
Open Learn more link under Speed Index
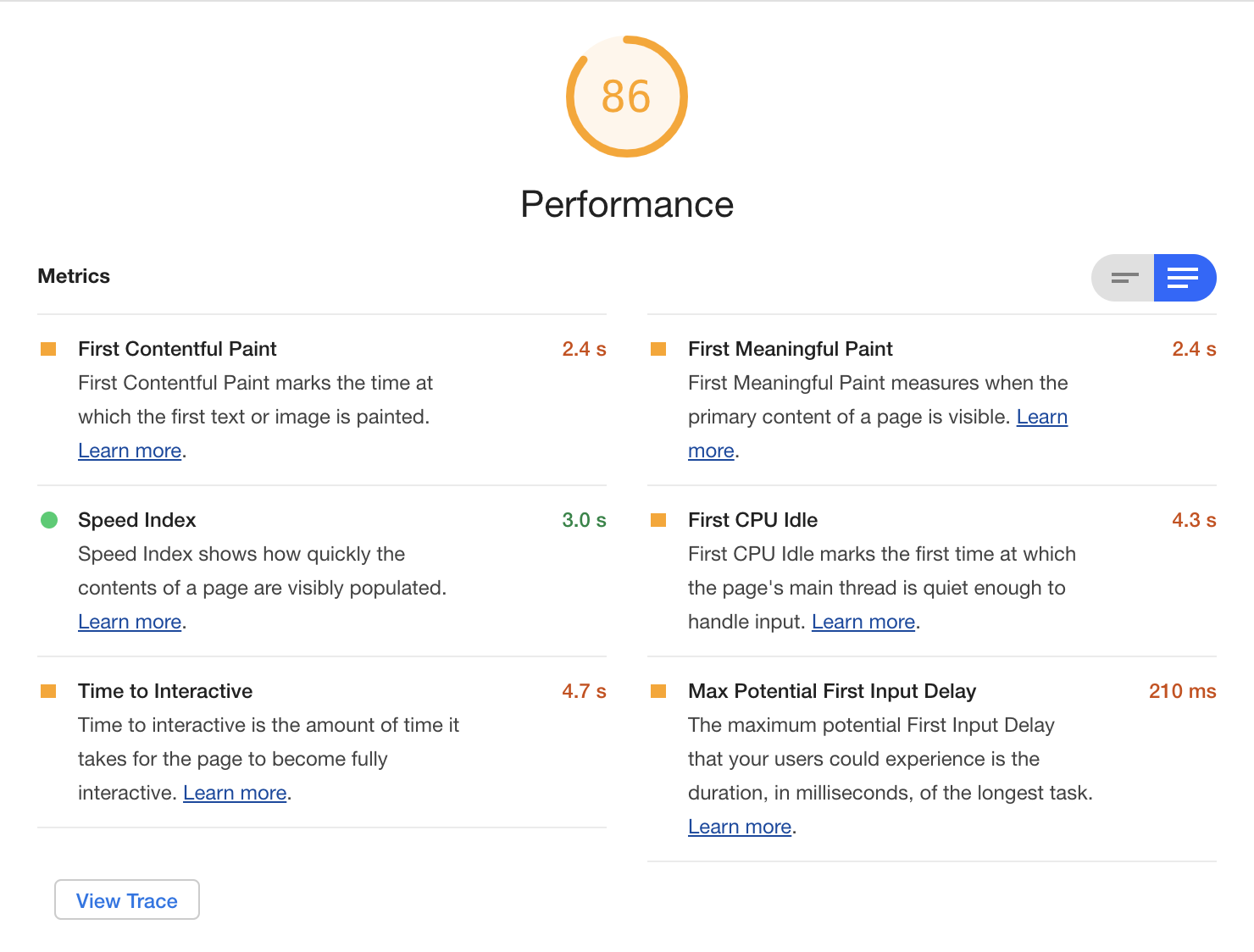[130, 622]
